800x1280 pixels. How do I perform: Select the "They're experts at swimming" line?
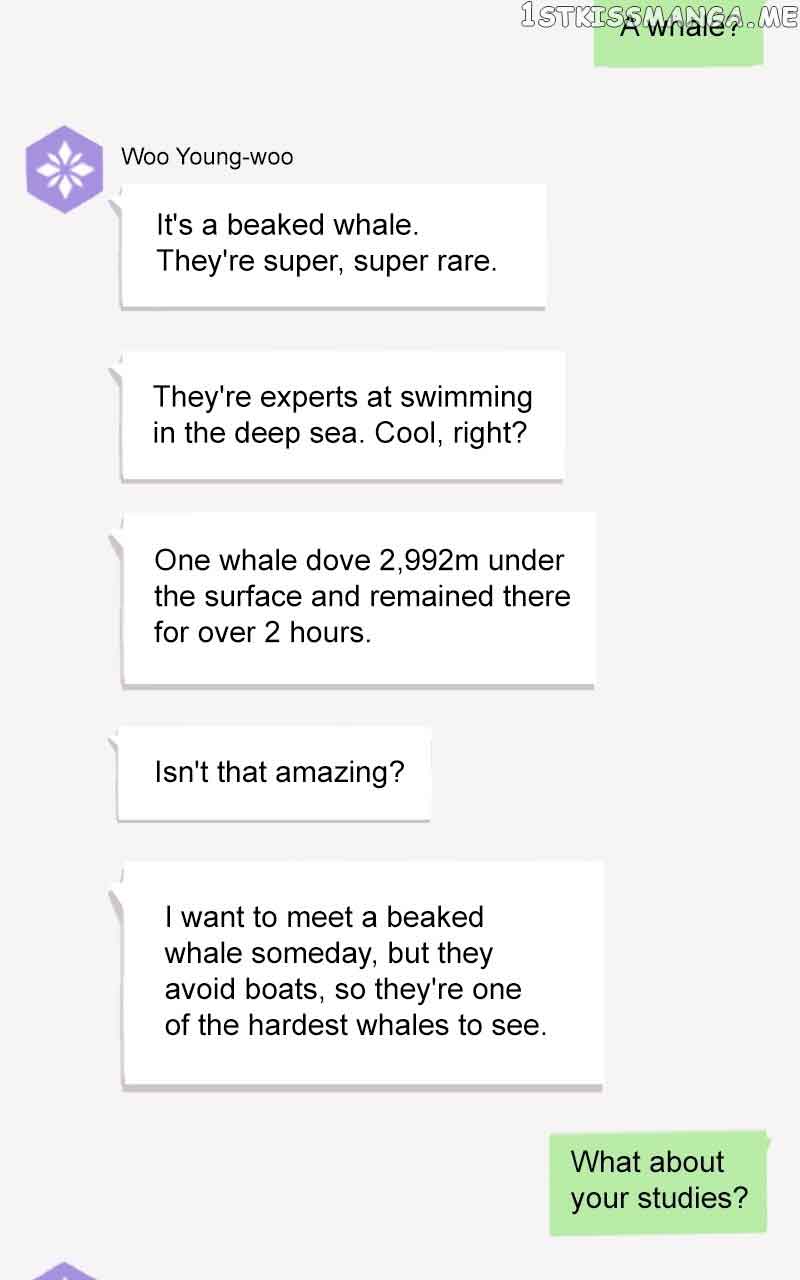[x=342, y=397]
